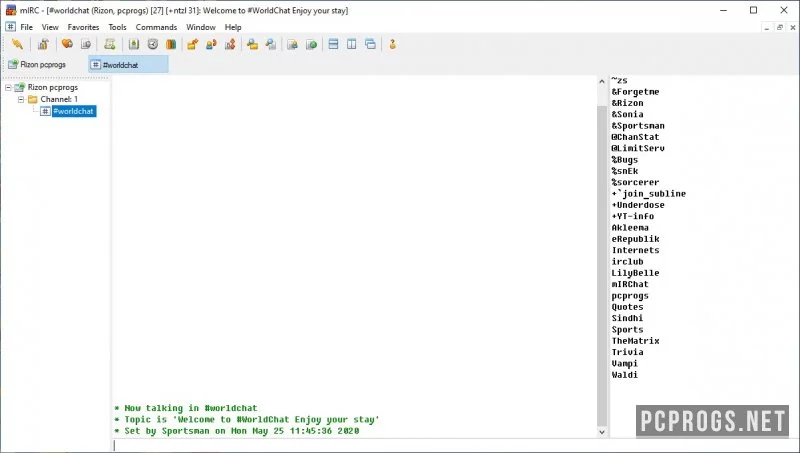
Task: Select Trivia in the nick list
Action: click(x=628, y=352)
